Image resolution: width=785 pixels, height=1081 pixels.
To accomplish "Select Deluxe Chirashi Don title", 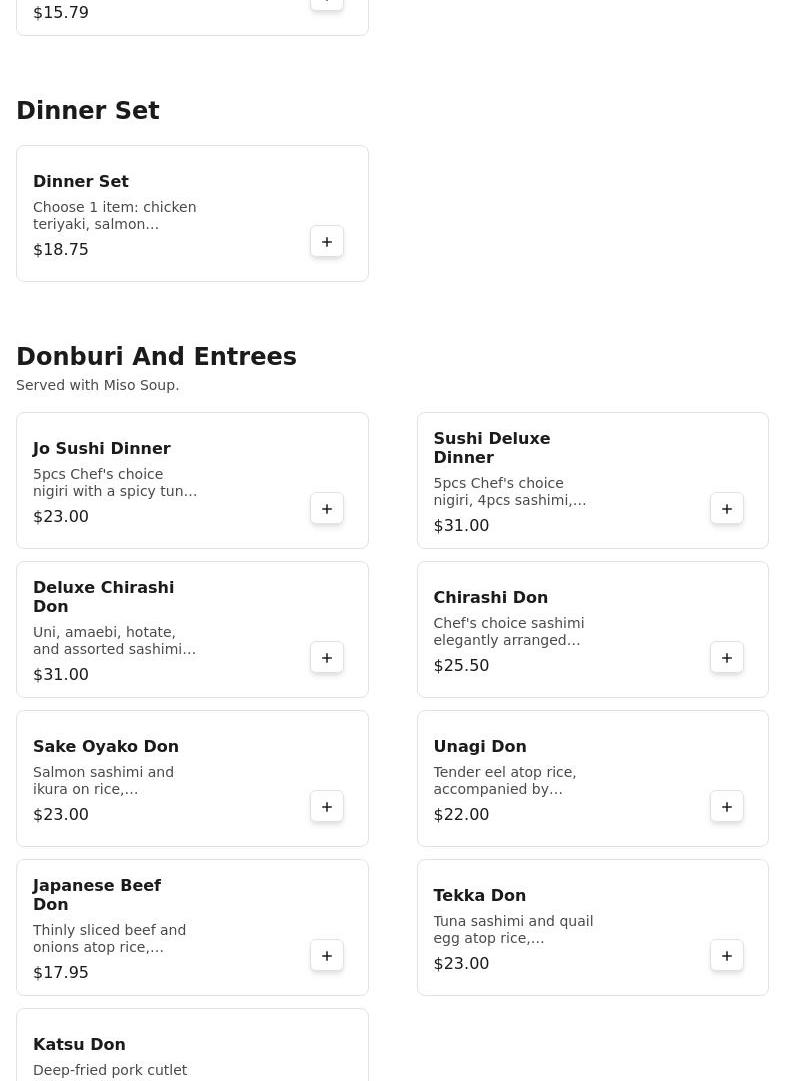I will (103, 596).
